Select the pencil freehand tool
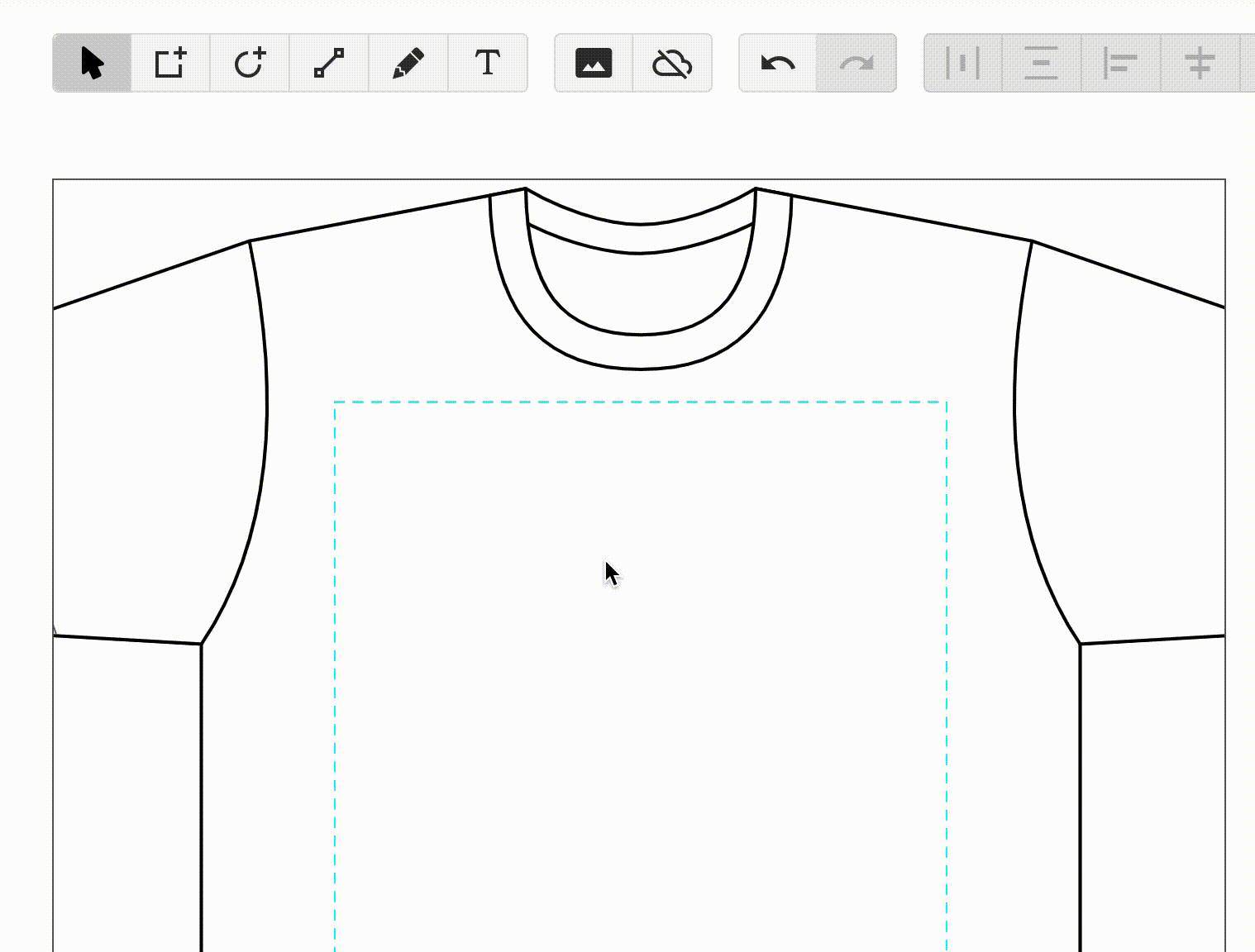1255x952 pixels. [408, 63]
